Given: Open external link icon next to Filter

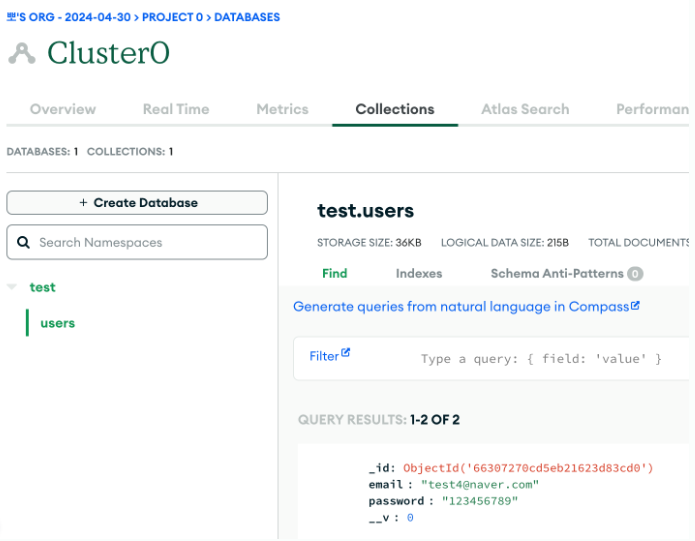Looking at the screenshot, I should point(346,353).
